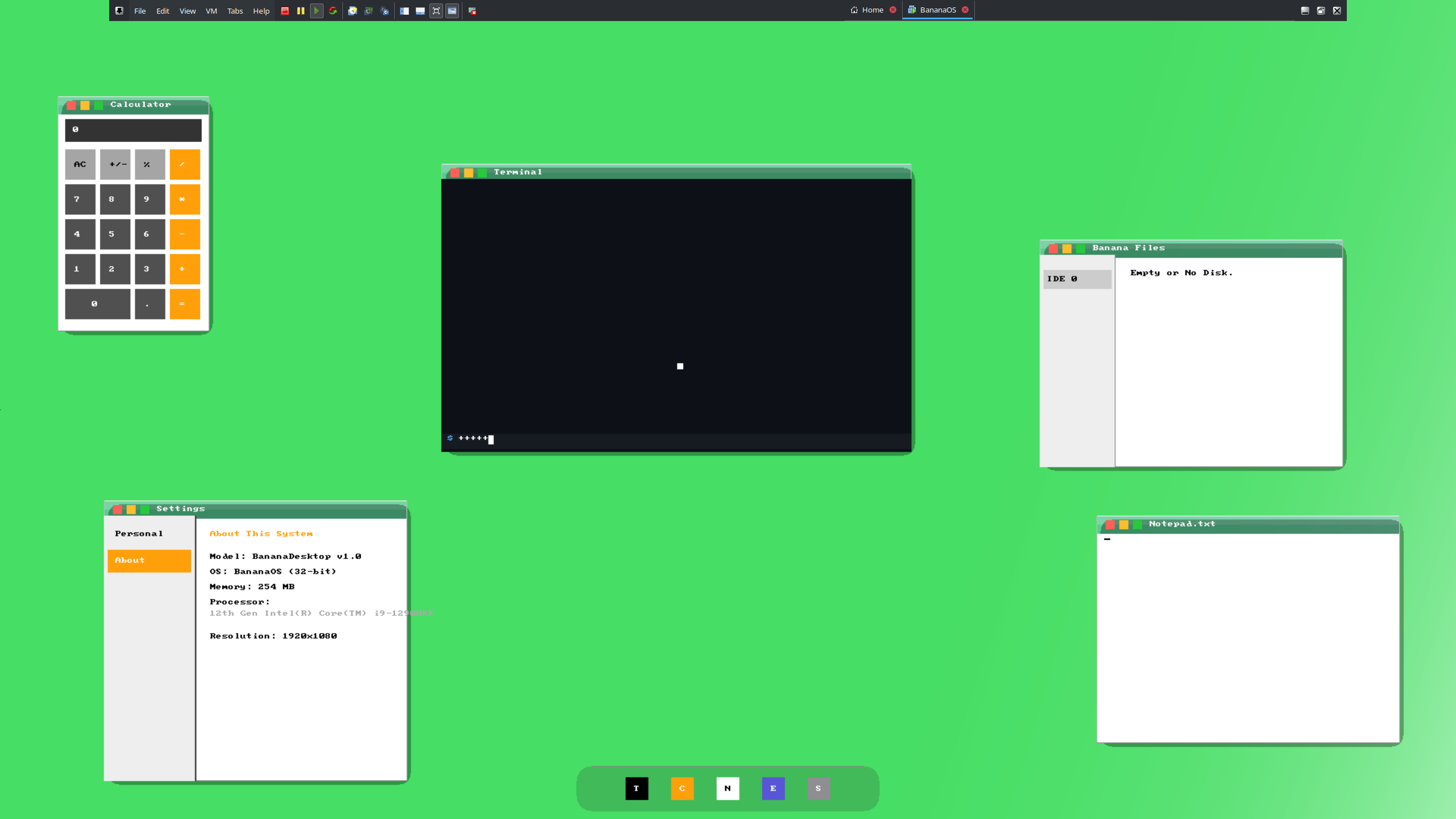
Task: Toggle fullscreen mode icon
Action: pos(436,11)
